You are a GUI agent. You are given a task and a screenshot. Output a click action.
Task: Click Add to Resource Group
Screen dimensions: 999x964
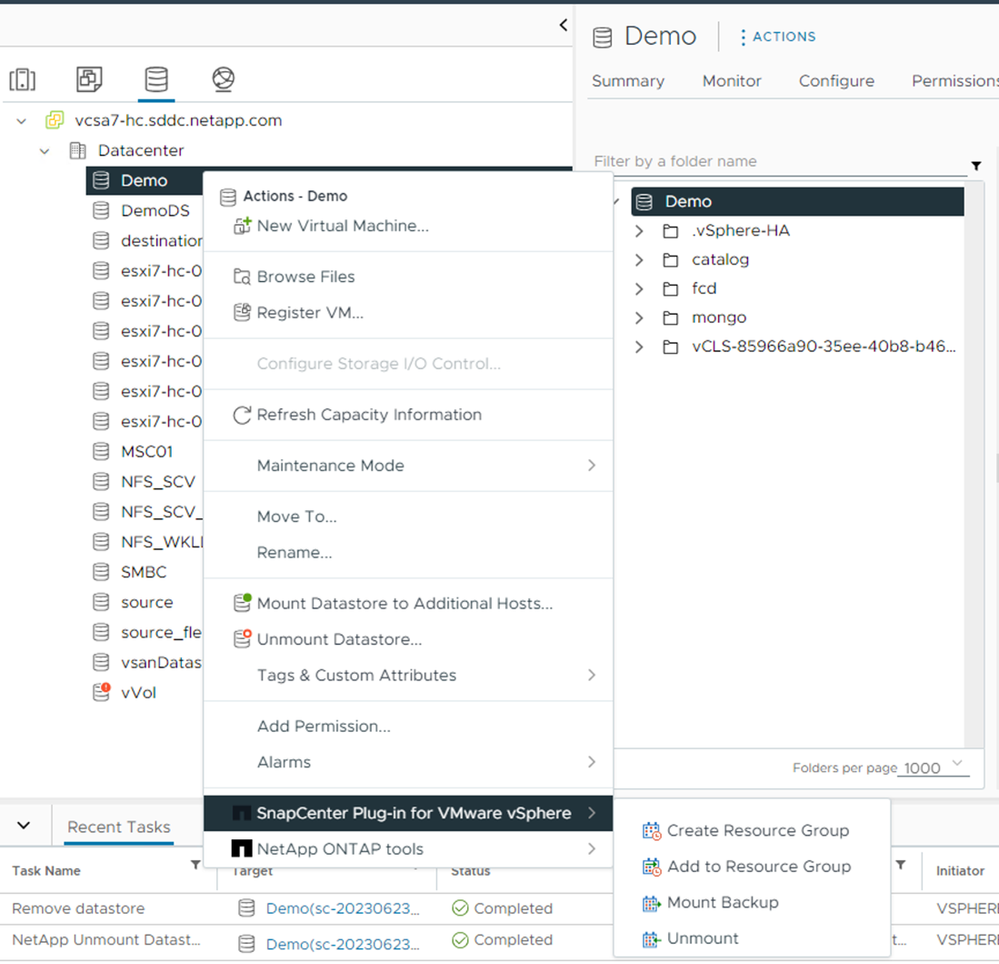758,866
